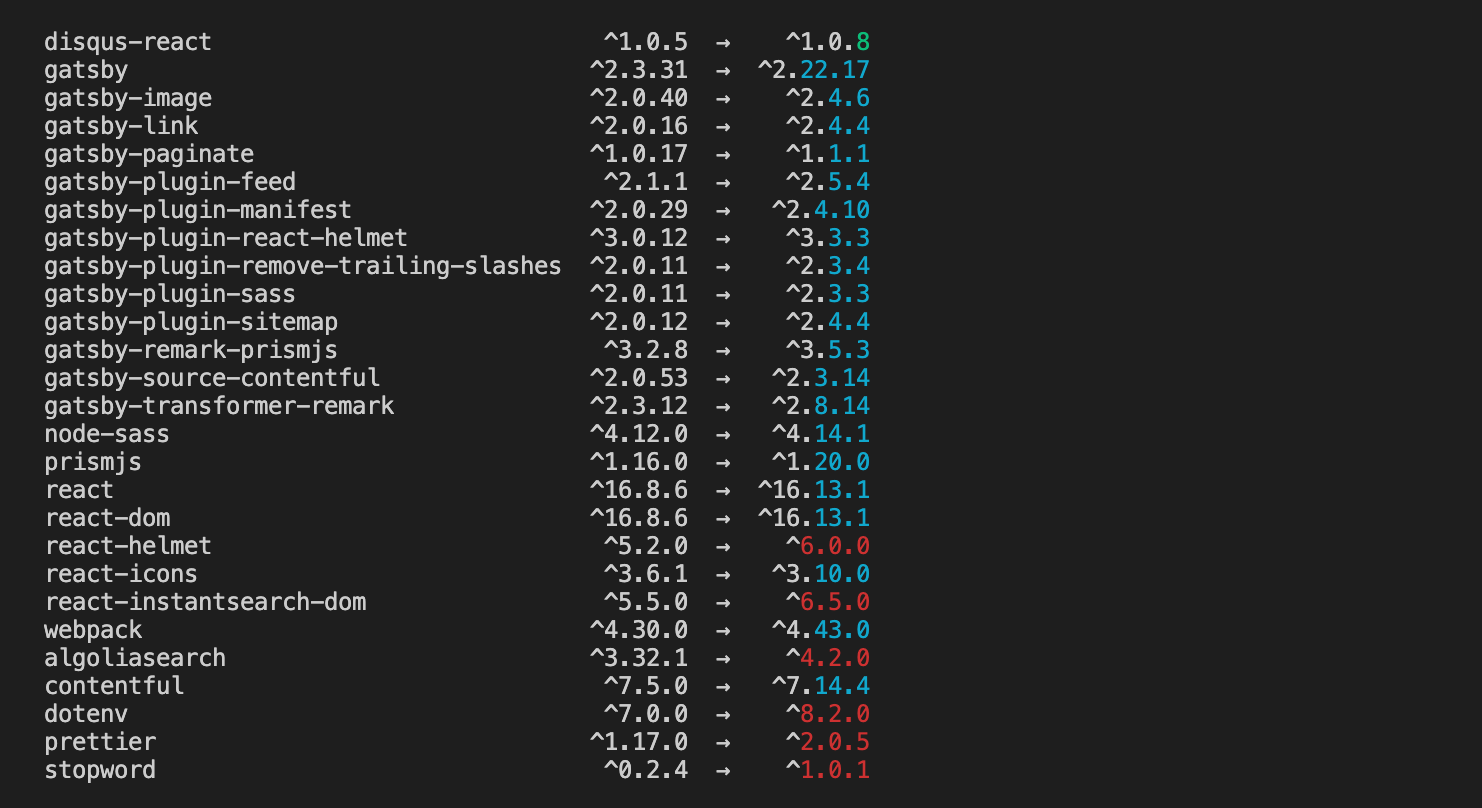Select the old version ^4.12.0 for node-sass
The image size is (1482, 808).
[x=639, y=434]
